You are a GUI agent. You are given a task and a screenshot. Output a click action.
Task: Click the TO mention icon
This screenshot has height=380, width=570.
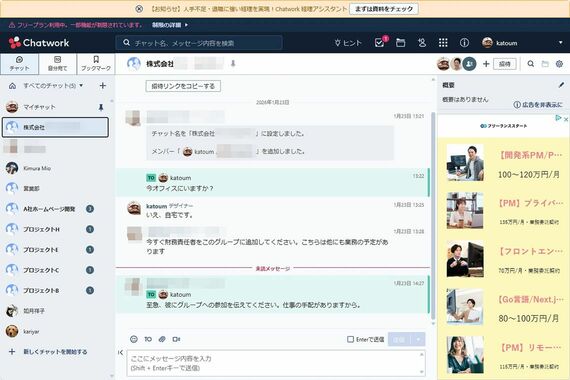148,339
